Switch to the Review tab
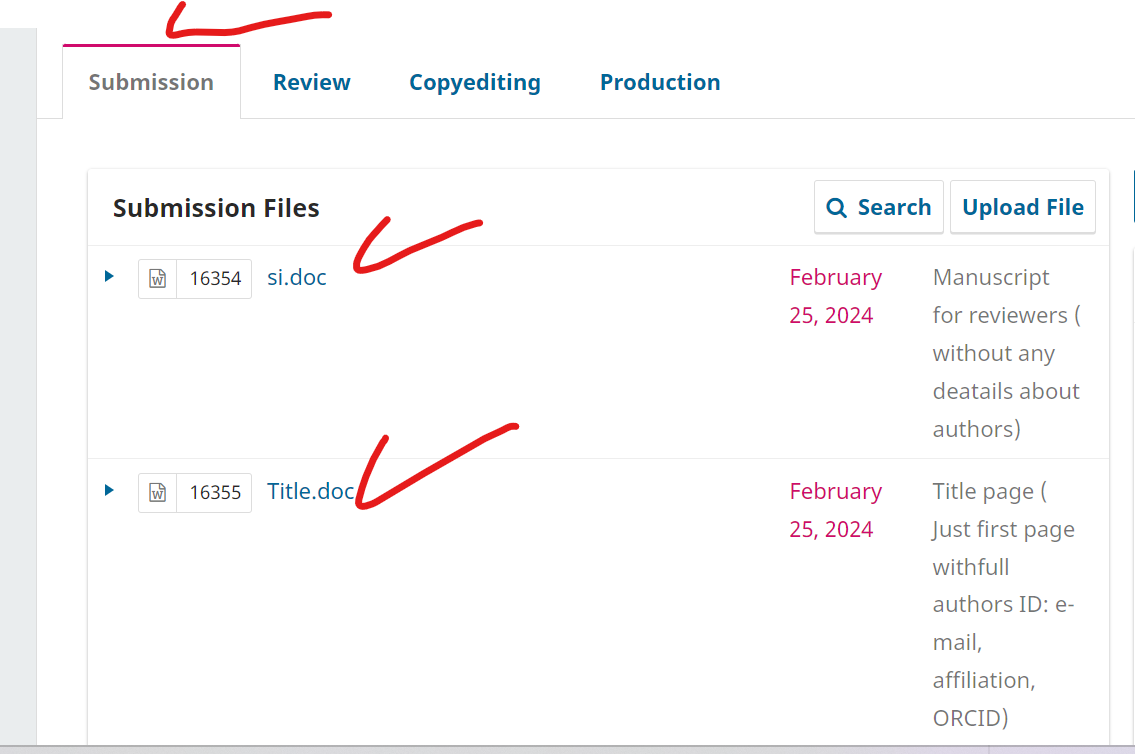Image resolution: width=1135 pixels, height=754 pixels. coord(311,82)
